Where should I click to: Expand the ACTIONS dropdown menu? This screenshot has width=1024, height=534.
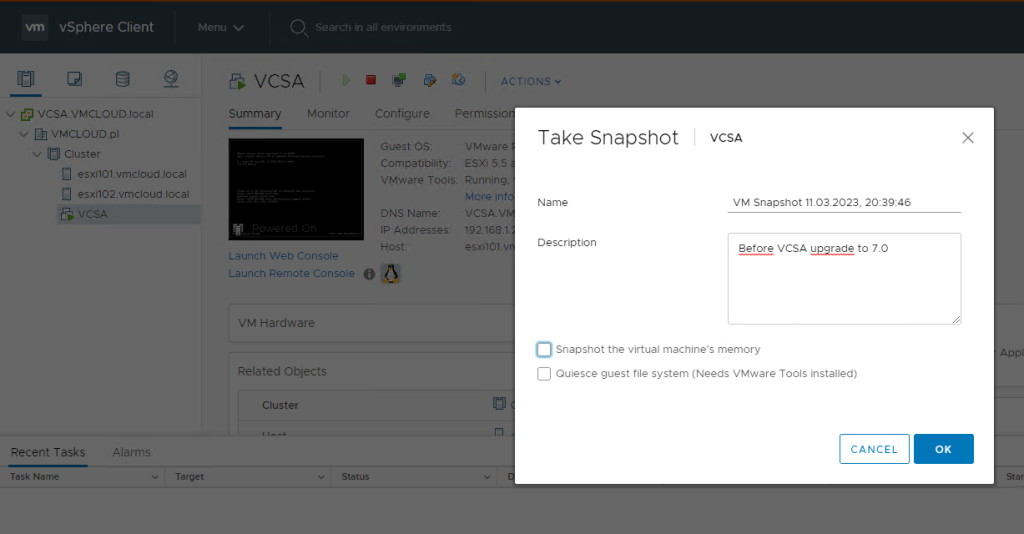[x=530, y=81]
